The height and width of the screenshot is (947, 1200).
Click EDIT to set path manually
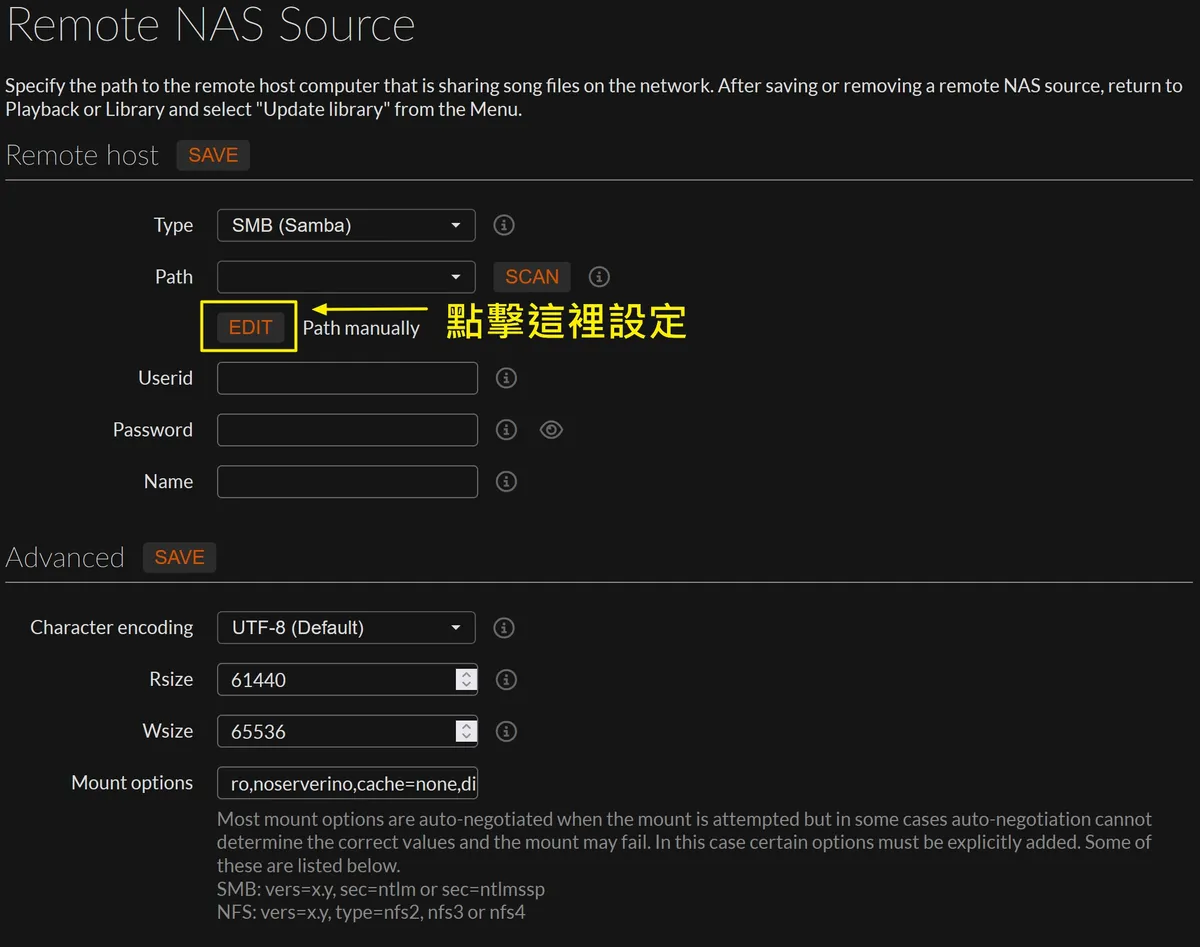[x=250, y=327]
